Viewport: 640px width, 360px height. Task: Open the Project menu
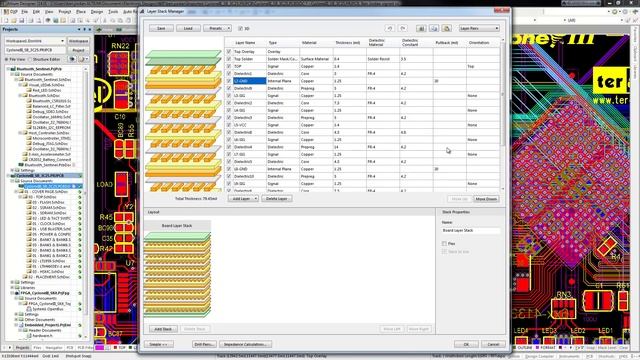tap(64, 12)
